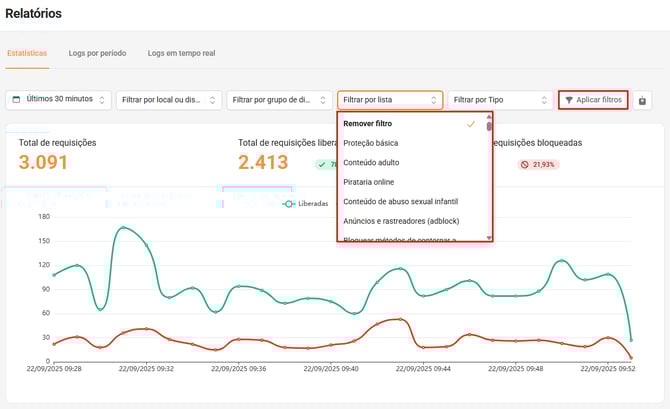
Task: Click the checkmark beside Remover filtro
Action: click(471, 124)
